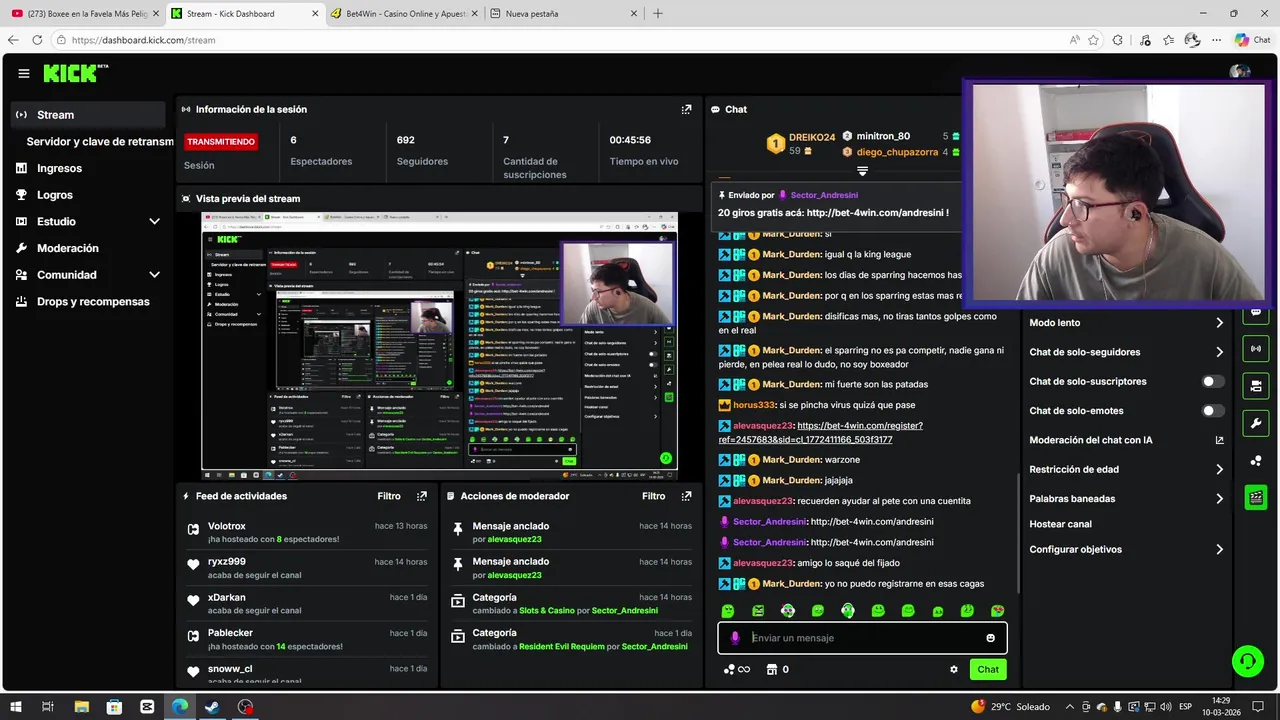Open Filtro in Feed de actividades
Viewport: 1280px width, 720px height.
(x=389, y=496)
